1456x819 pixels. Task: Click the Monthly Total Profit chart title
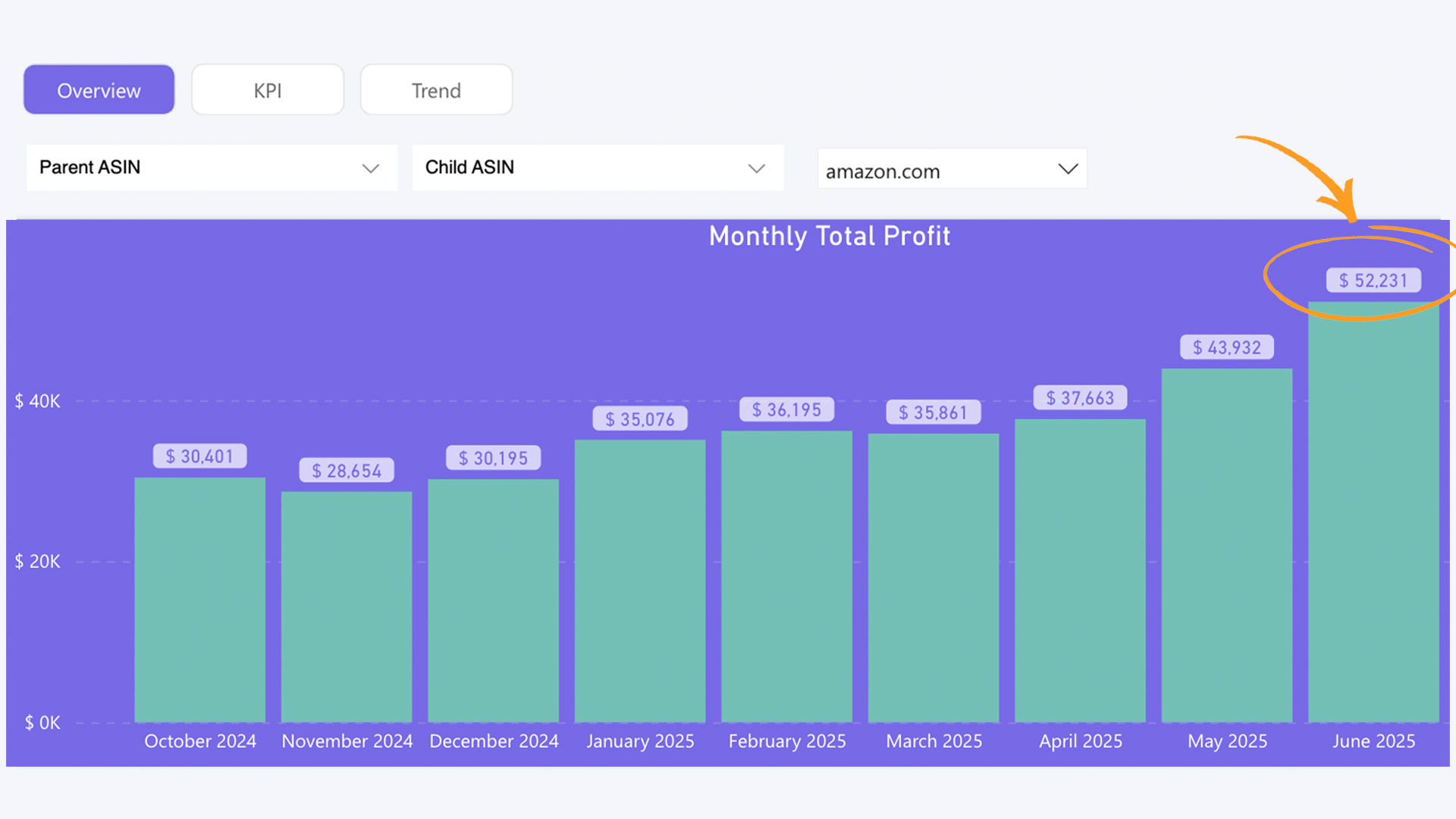830,236
